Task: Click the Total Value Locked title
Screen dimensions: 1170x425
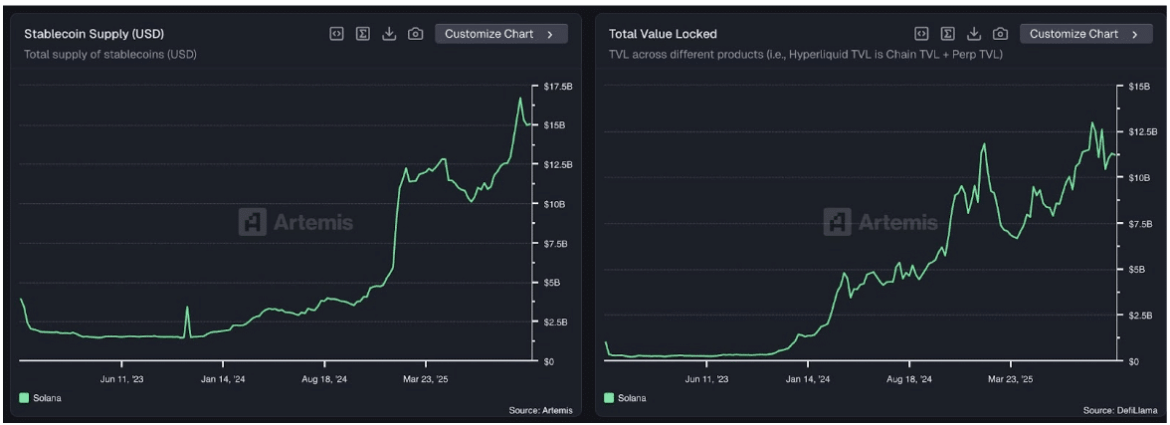Action: tap(662, 34)
